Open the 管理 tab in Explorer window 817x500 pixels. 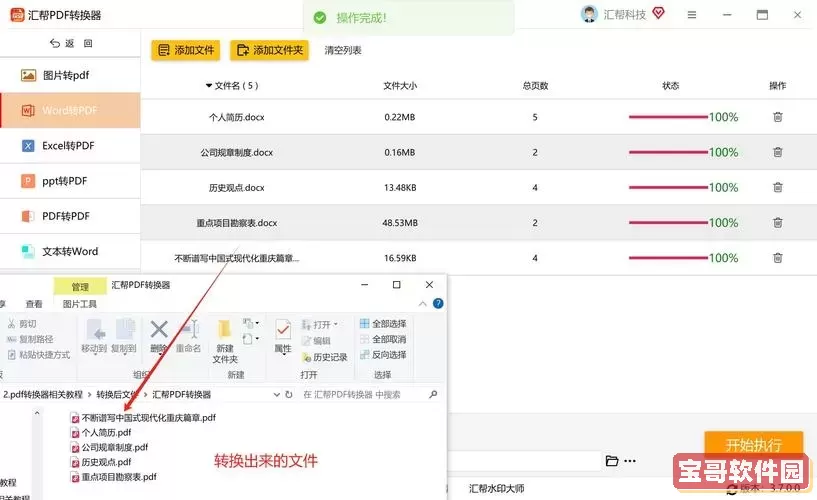pos(80,286)
